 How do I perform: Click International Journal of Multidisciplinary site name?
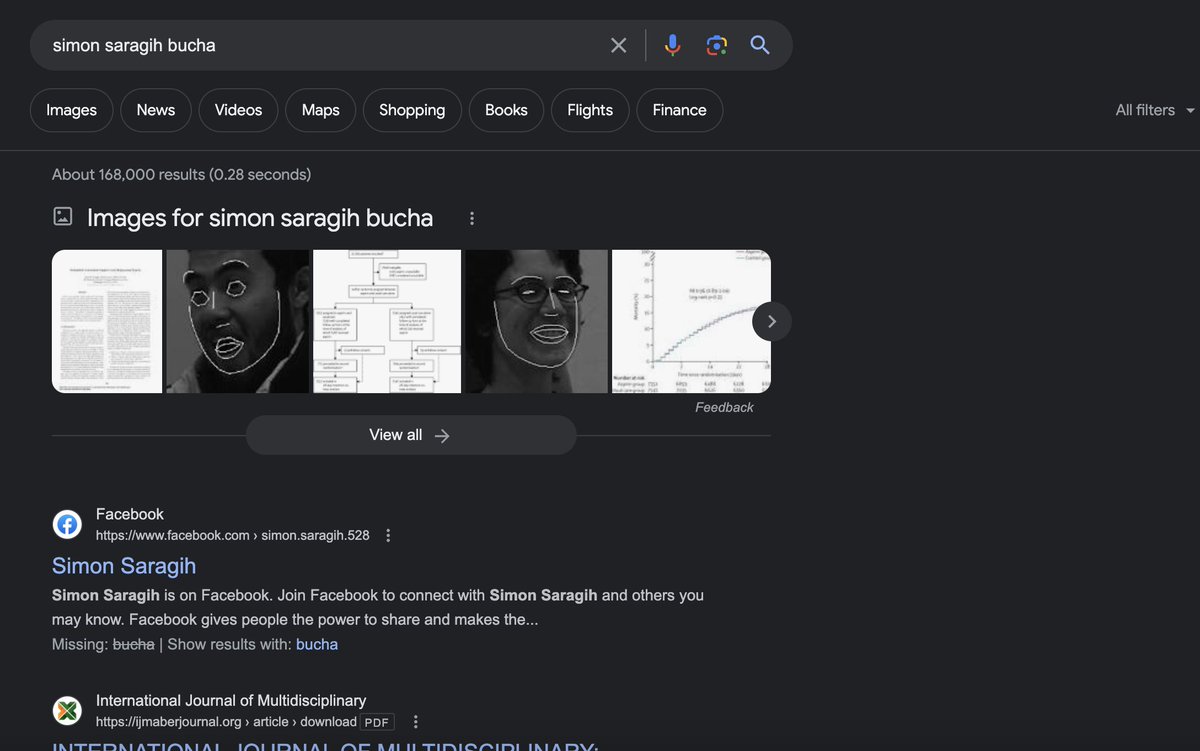point(231,700)
